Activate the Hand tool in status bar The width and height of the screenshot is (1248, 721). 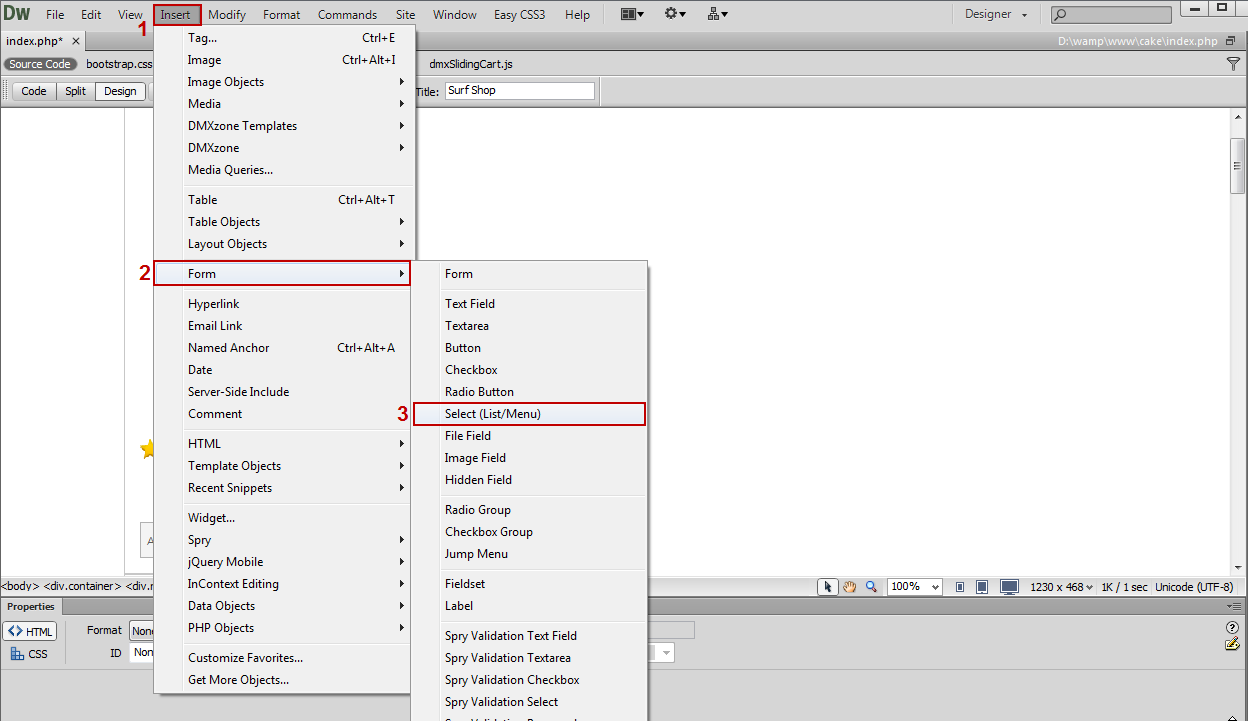(x=849, y=587)
